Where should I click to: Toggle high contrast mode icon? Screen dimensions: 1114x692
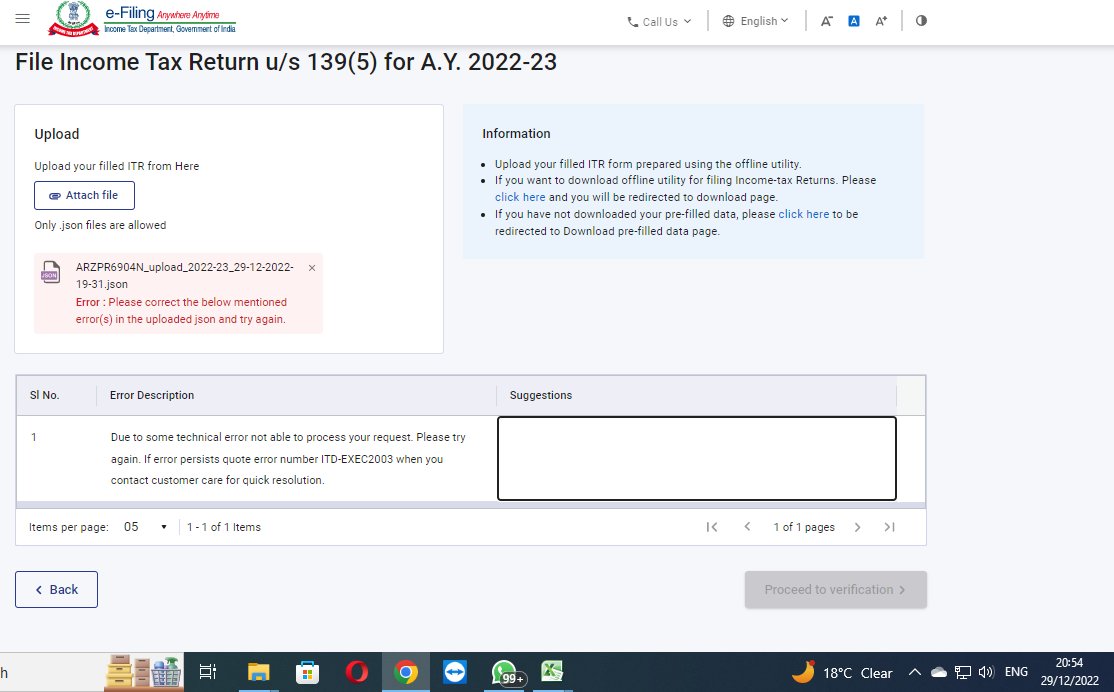[921, 21]
